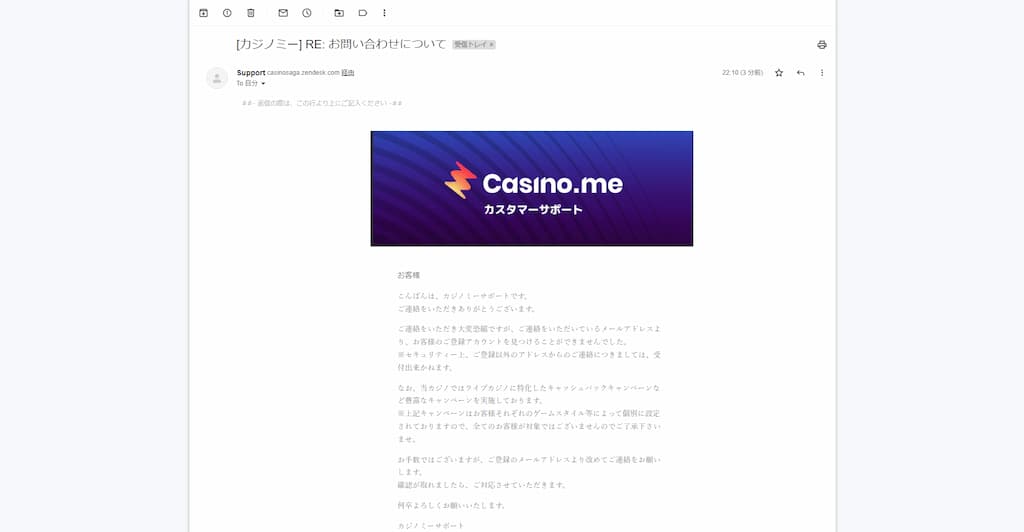The image size is (1024, 532).
Task: Expand recipient details next to To 自分
Action: tap(263, 84)
